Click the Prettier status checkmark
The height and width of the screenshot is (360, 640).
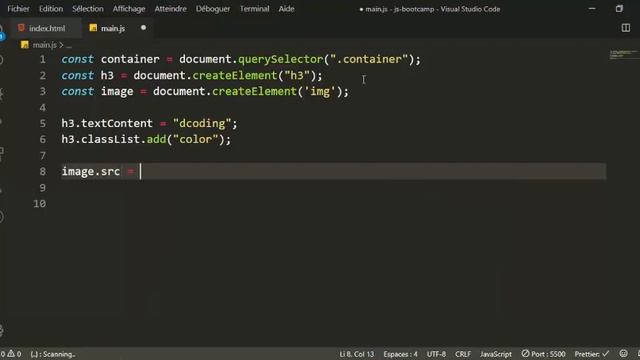coord(591,354)
